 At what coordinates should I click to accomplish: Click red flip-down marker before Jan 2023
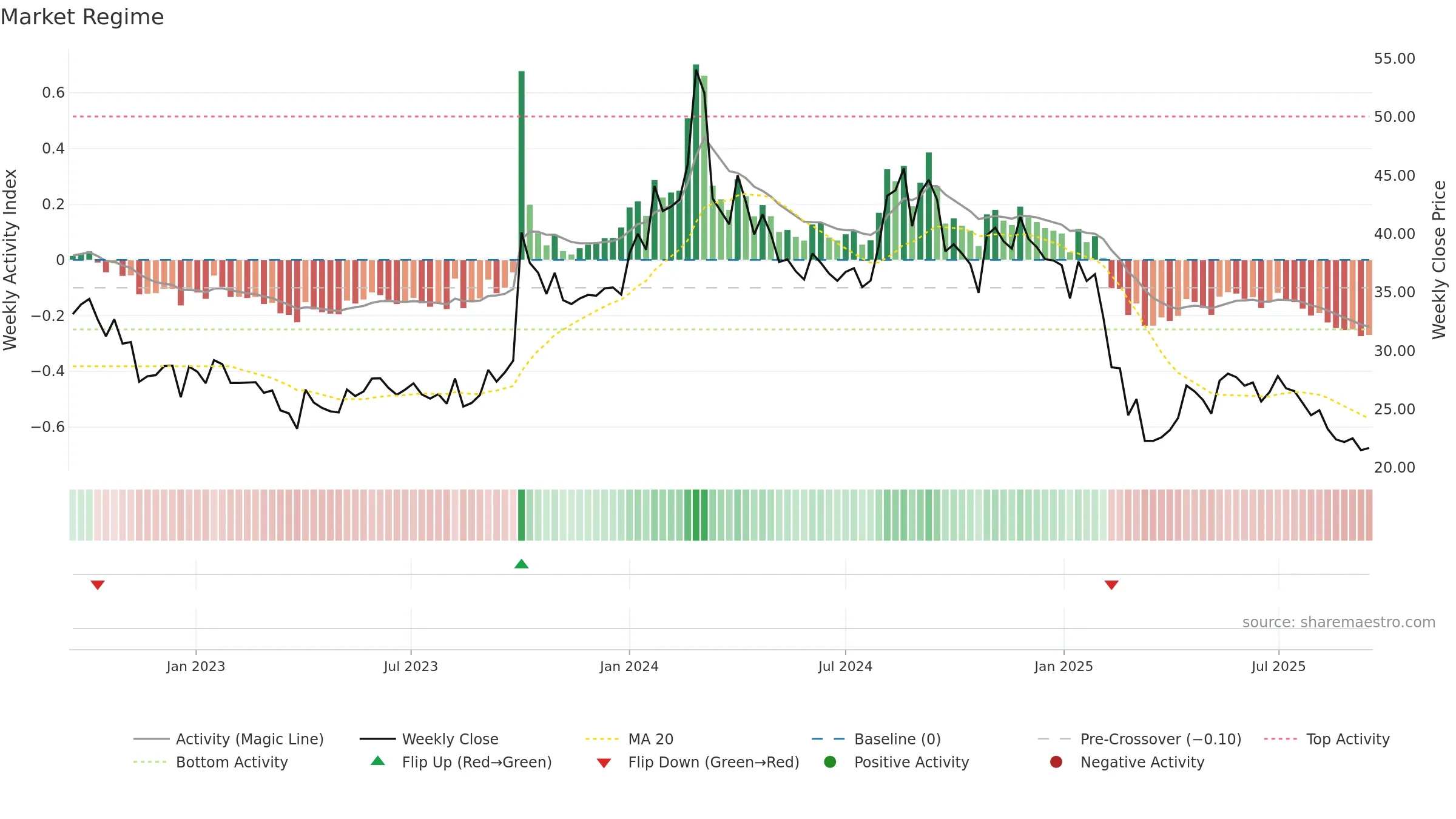click(x=98, y=585)
